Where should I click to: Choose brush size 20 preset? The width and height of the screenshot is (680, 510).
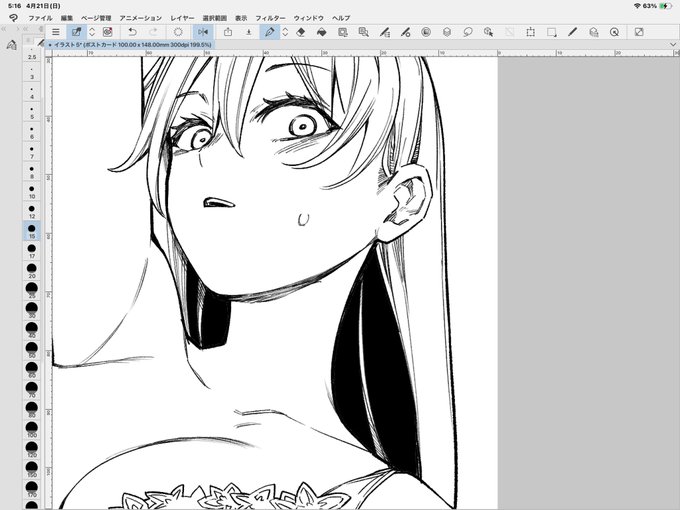coord(32,271)
